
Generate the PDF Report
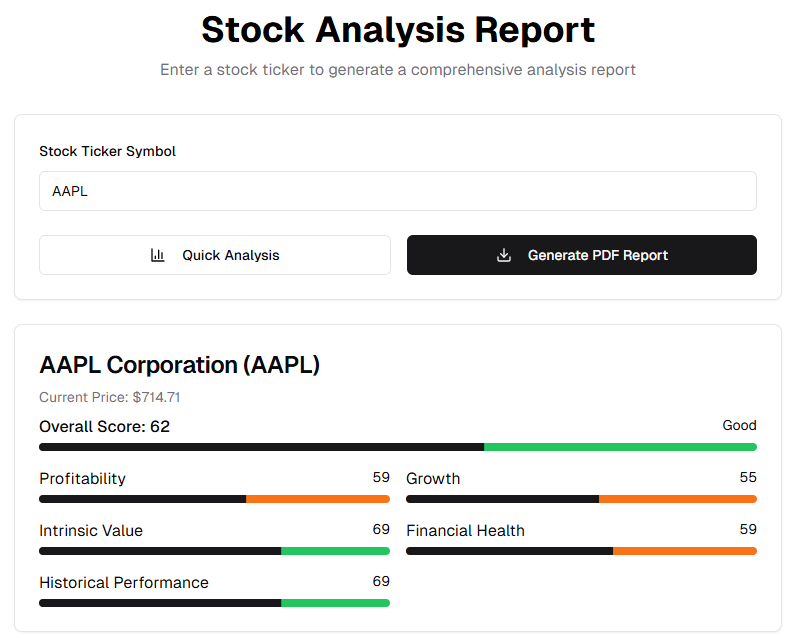click(x=582, y=255)
